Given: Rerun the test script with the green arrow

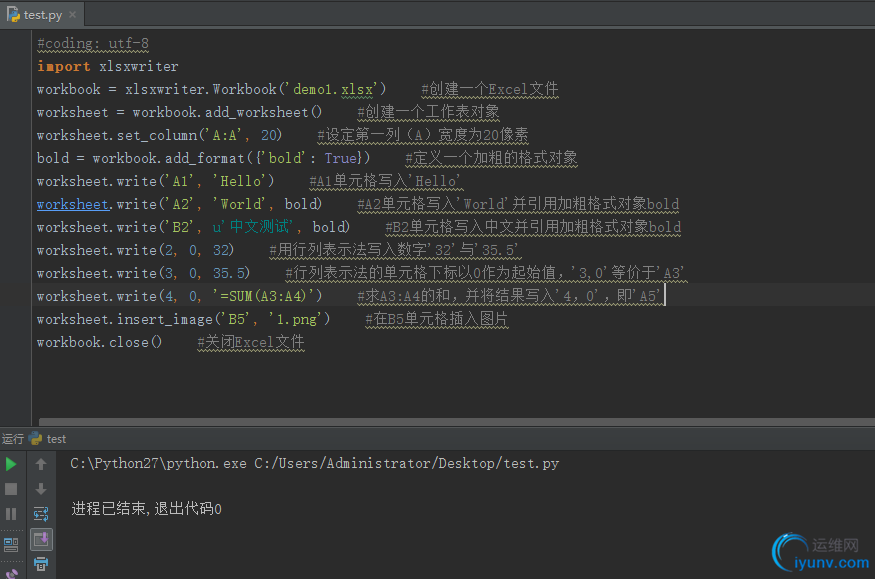Looking at the screenshot, I should click(11, 464).
